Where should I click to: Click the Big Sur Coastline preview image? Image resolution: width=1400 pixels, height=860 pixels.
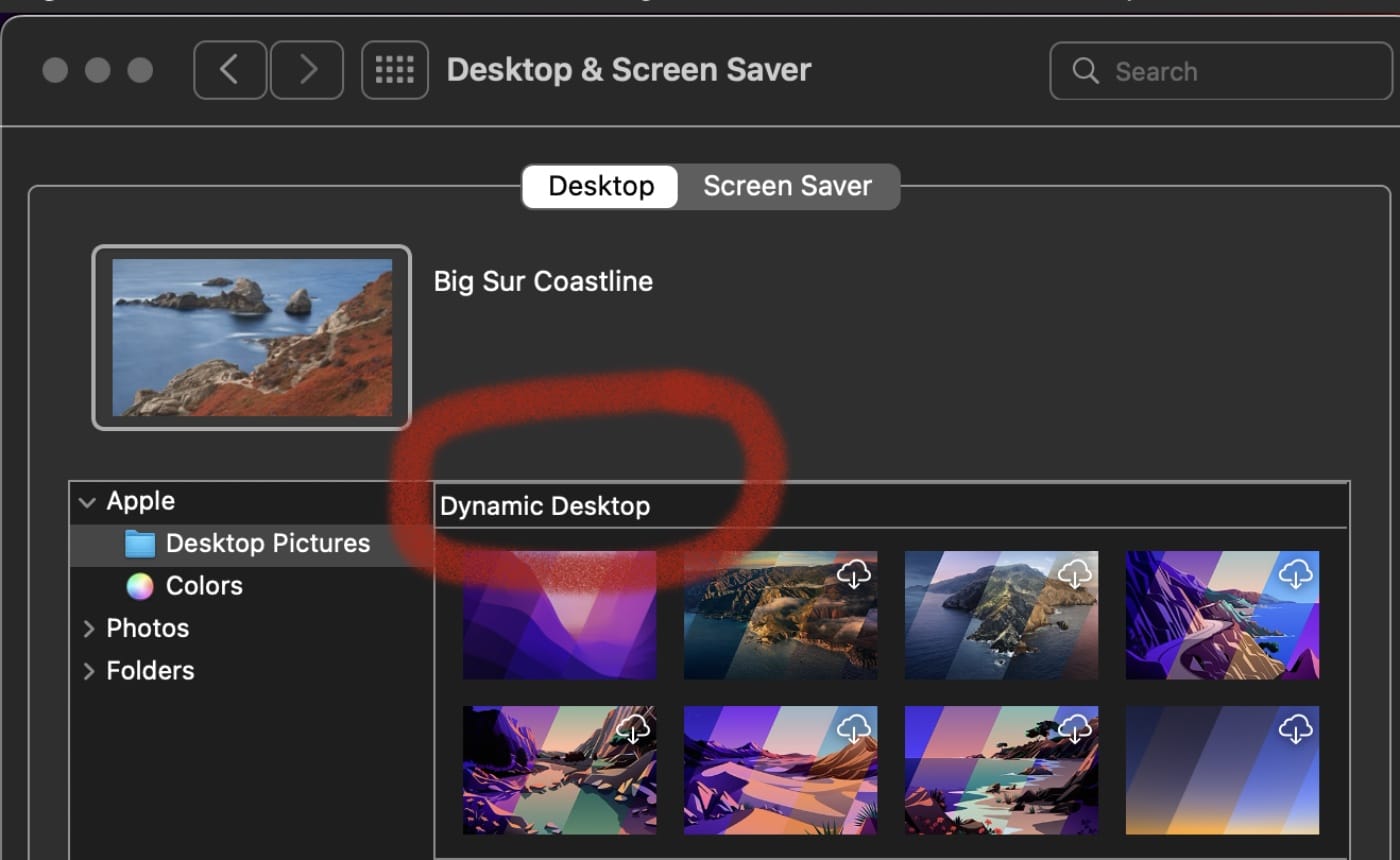point(252,337)
